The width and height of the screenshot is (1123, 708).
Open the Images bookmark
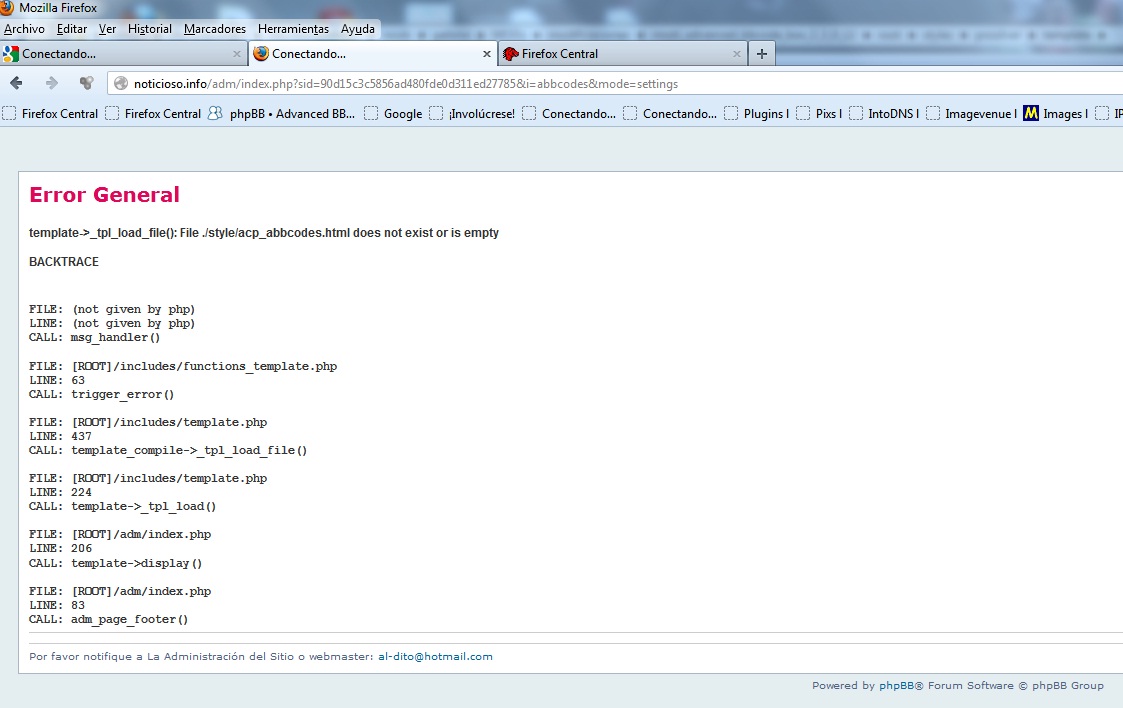click(x=1056, y=113)
